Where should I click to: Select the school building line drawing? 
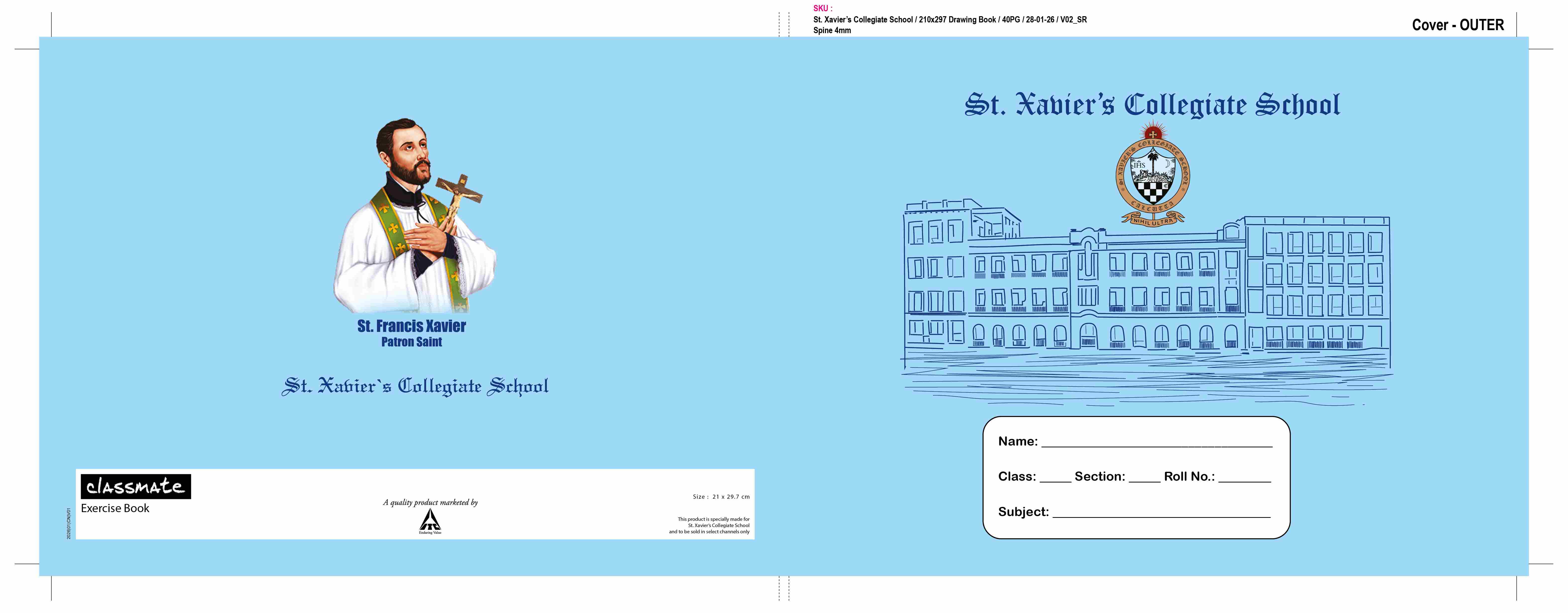click(1147, 302)
